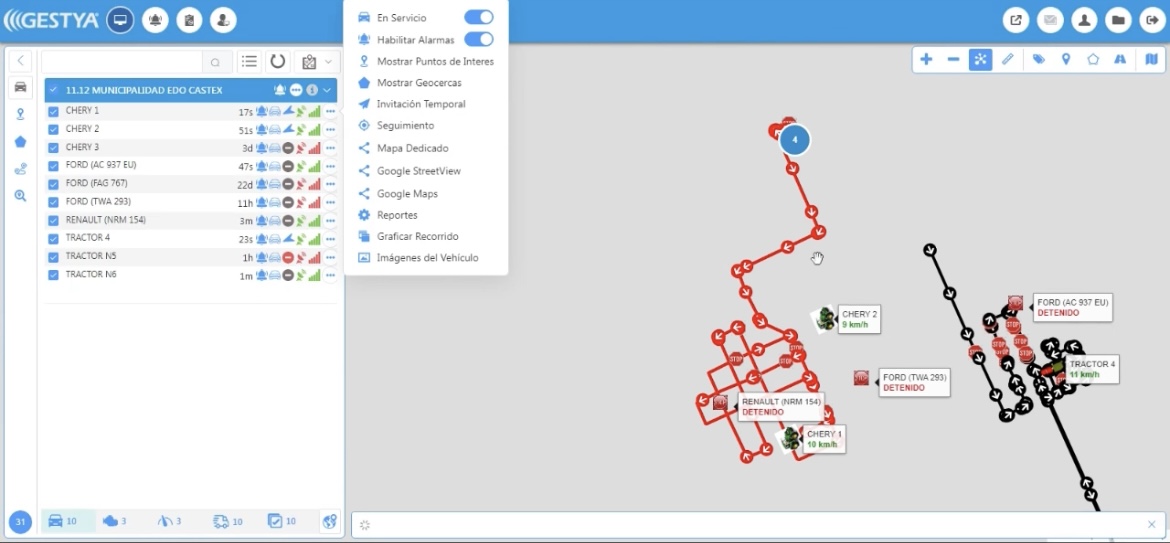1170x543 pixels.
Task: Click the pentagon geofence tool in map toolbar
Action: click(x=1093, y=60)
